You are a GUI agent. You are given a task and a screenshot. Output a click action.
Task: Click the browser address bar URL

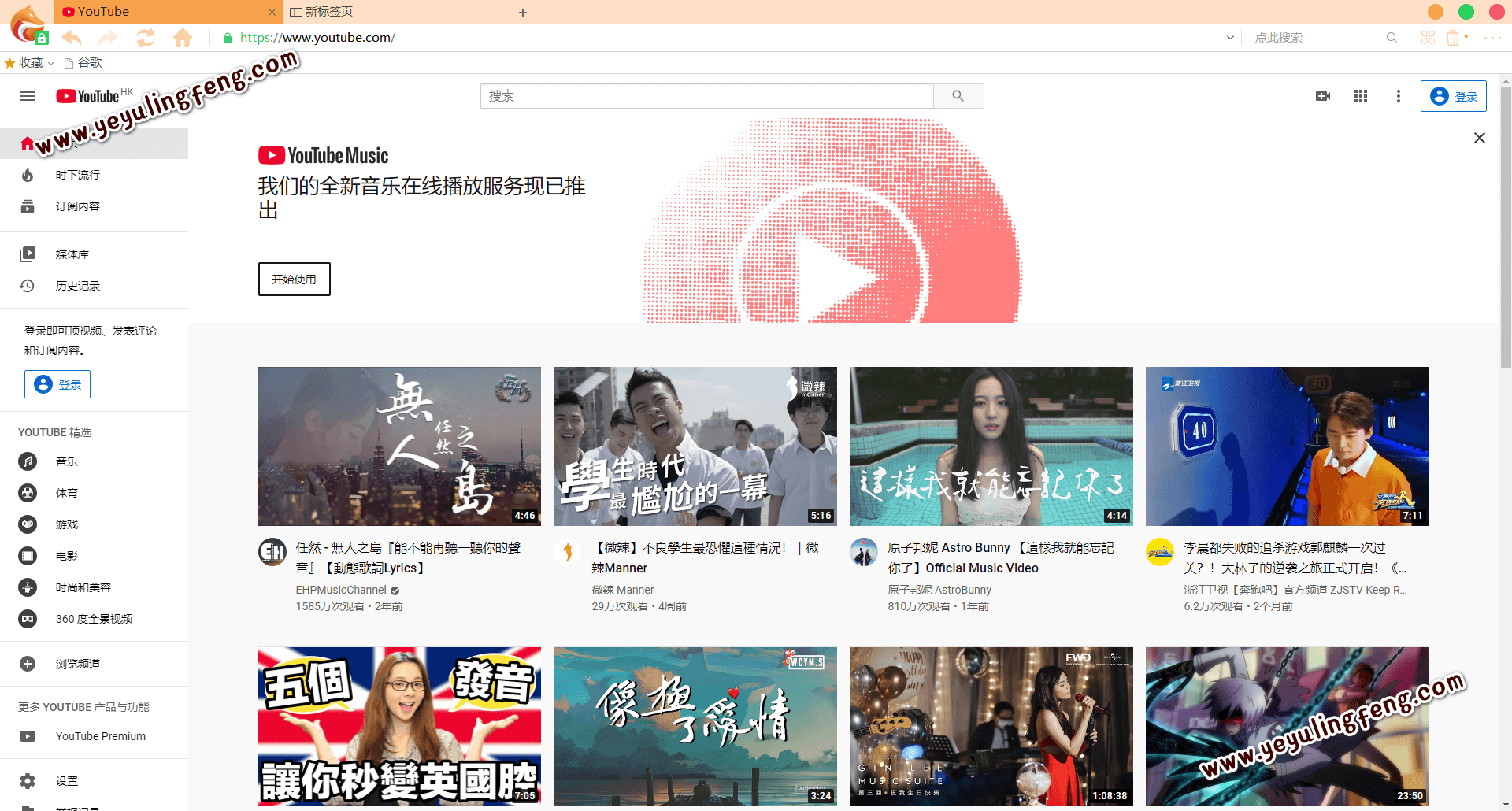pos(317,37)
